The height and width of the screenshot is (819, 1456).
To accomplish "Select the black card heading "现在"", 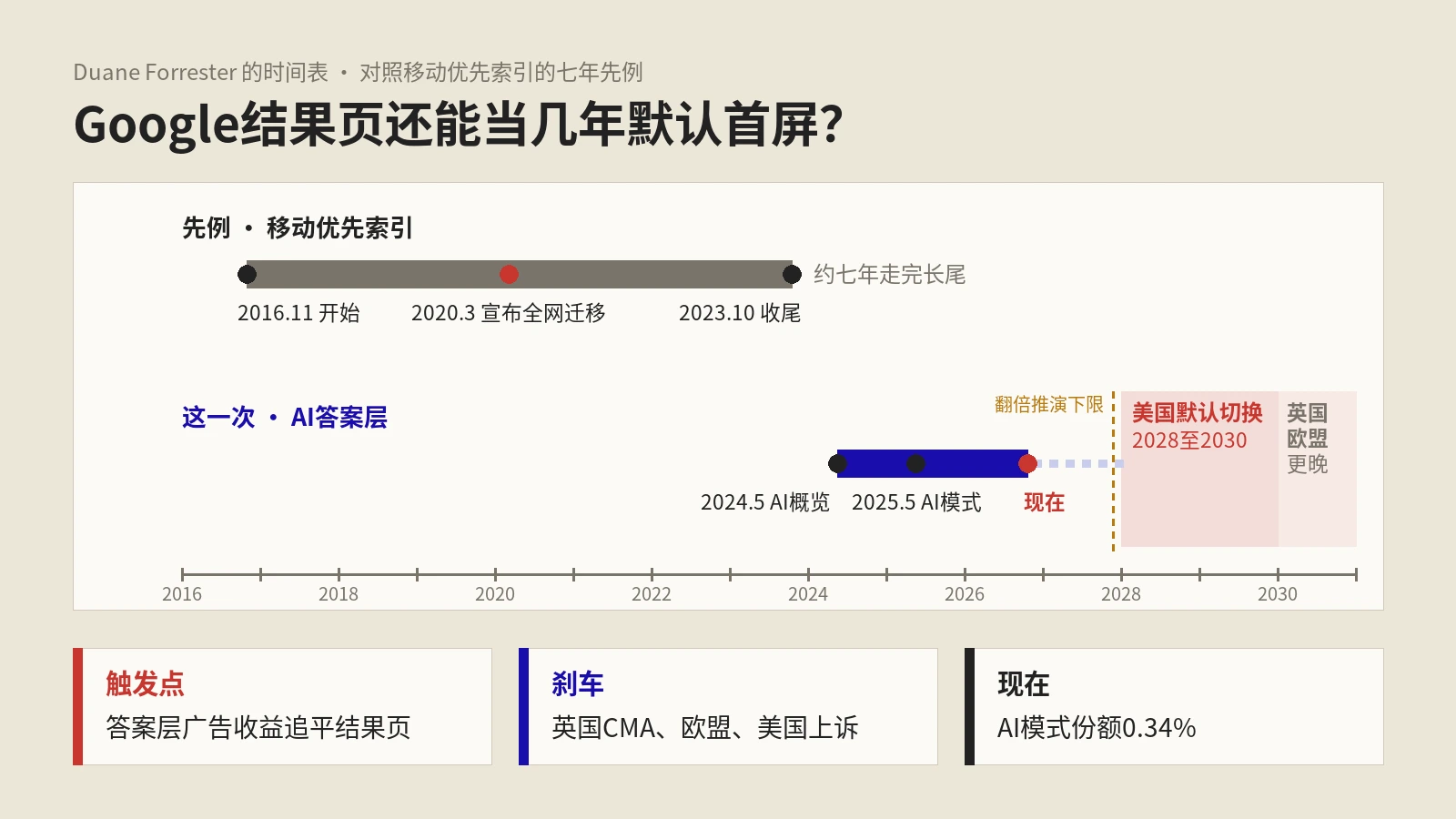I will [1024, 683].
